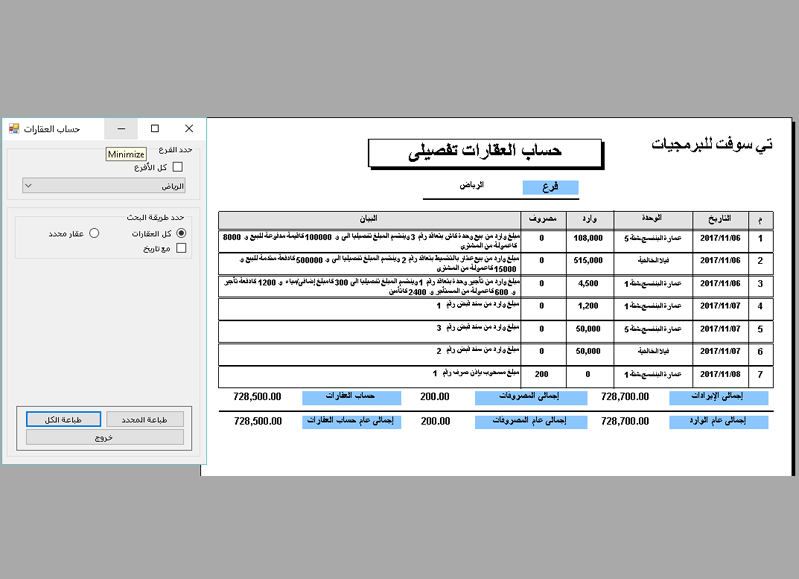Click the date 2017/11/06 in row 1
Image resolution: width=799 pixels, height=579 pixels.
[720, 238]
